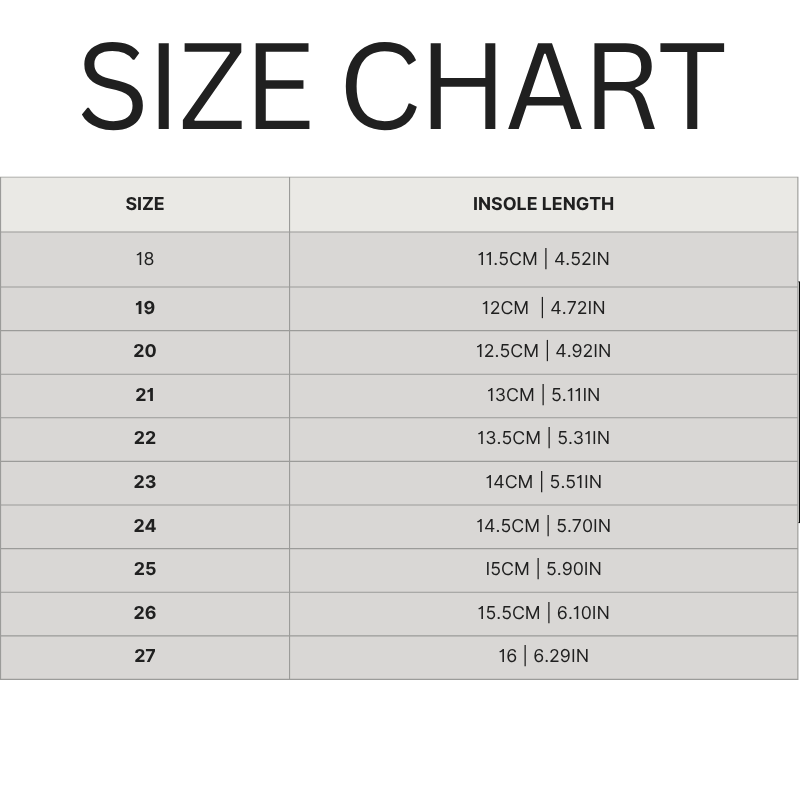Click the SIZE column header

tap(145, 204)
